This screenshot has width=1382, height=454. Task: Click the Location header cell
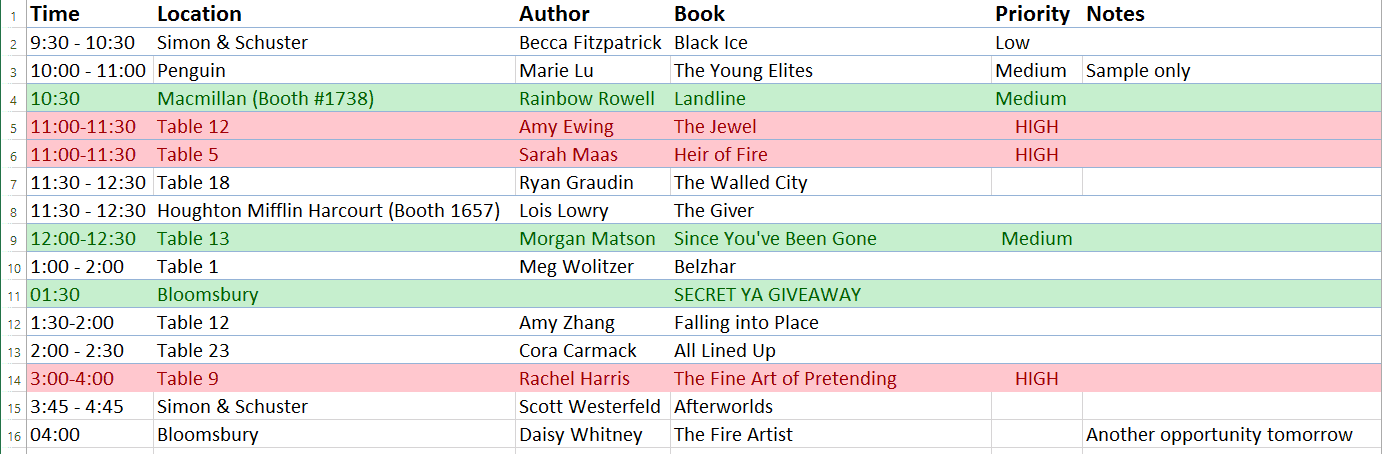click(199, 14)
